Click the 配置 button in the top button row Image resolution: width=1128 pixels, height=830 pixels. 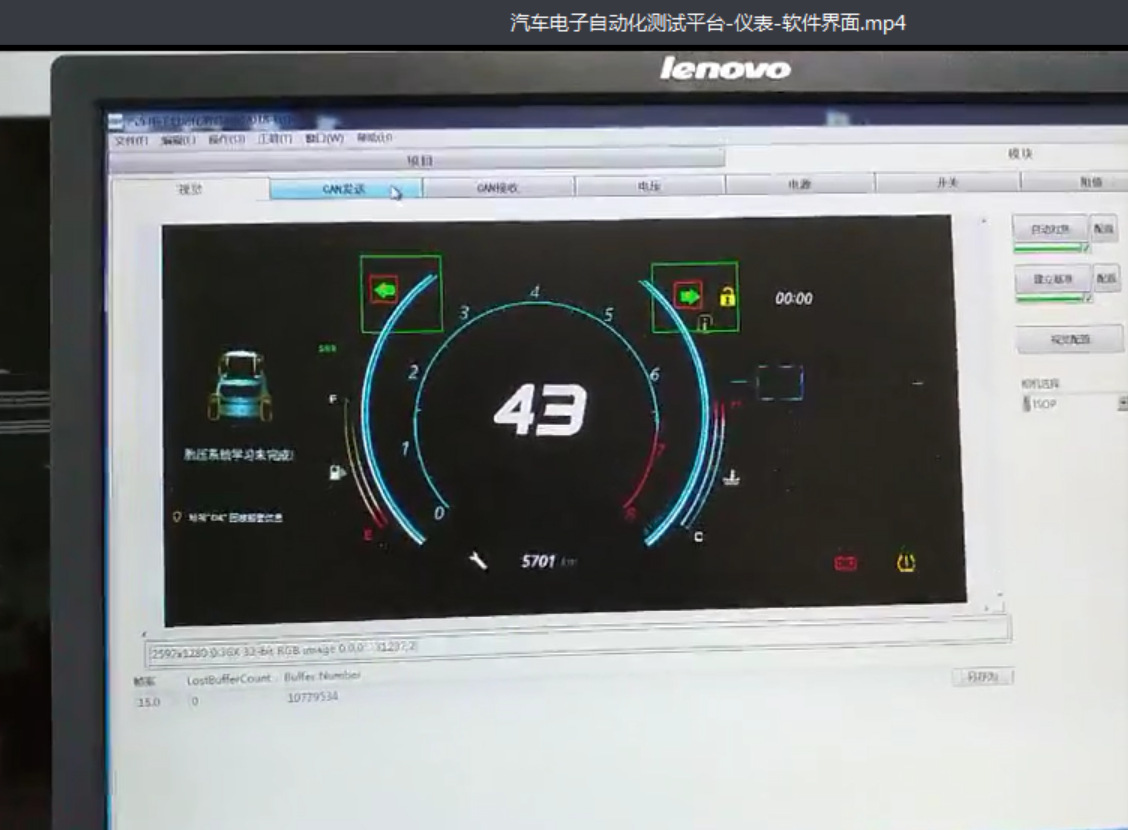point(1104,229)
